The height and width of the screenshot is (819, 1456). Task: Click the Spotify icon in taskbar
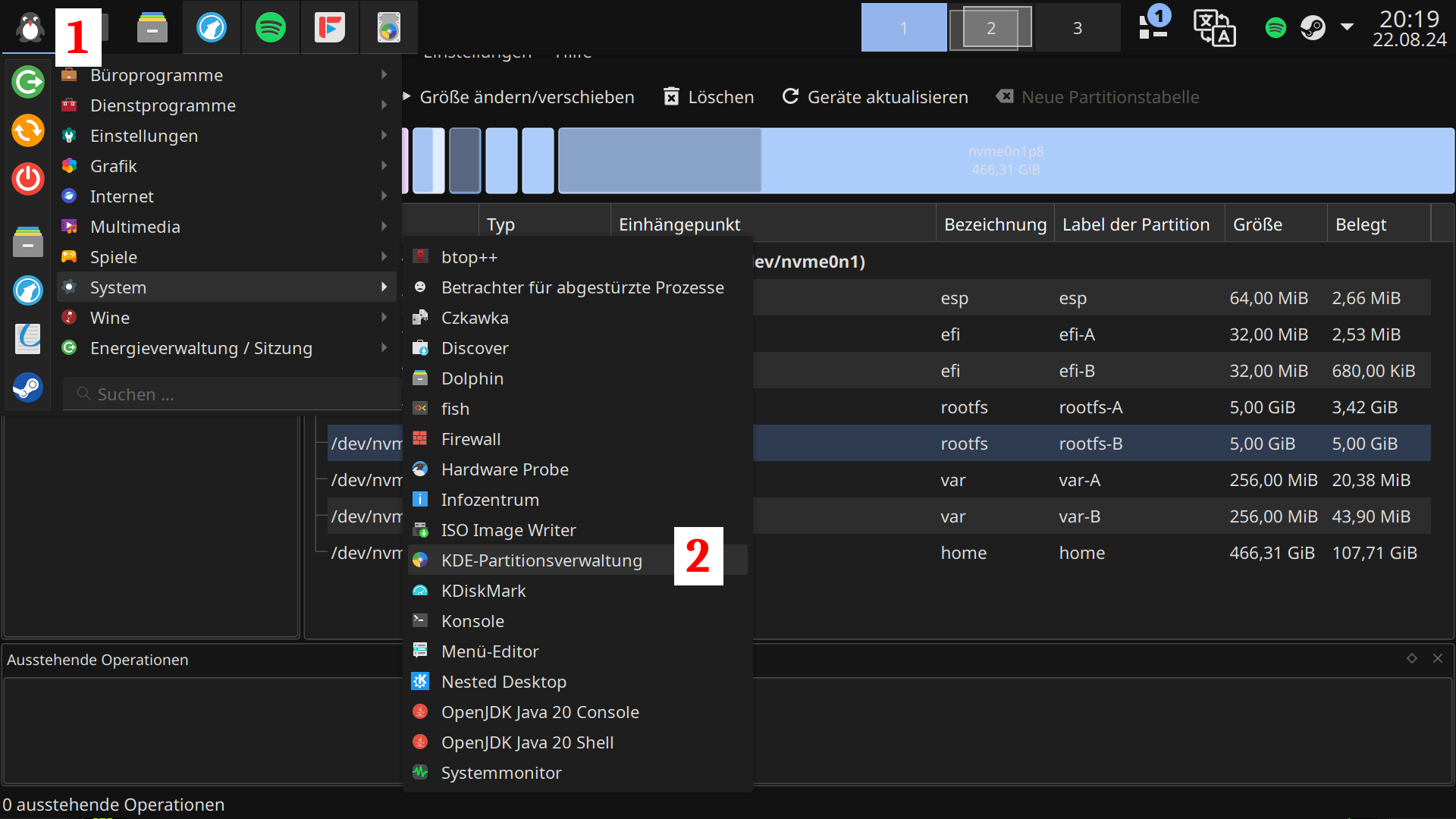coord(271,28)
